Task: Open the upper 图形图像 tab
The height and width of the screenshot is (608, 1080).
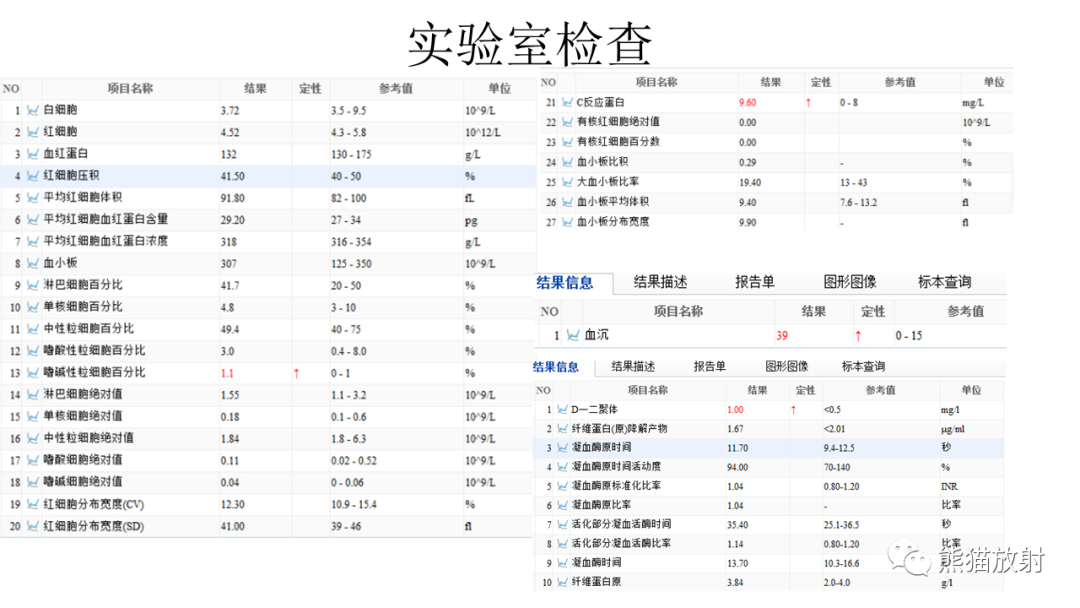Action: point(850,282)
